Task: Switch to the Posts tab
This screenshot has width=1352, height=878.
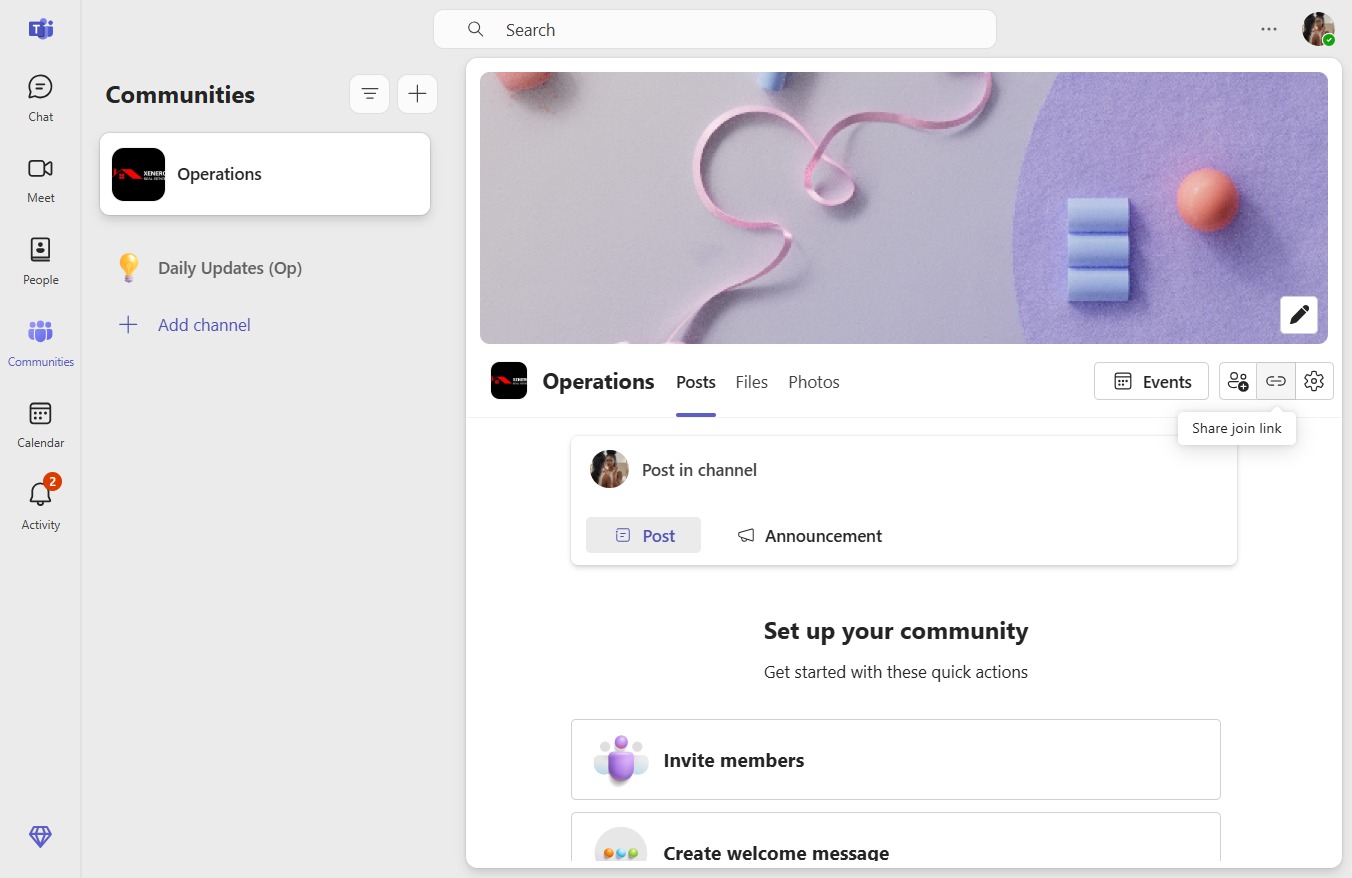Action: pyautogui.click(x=696, y=382)
